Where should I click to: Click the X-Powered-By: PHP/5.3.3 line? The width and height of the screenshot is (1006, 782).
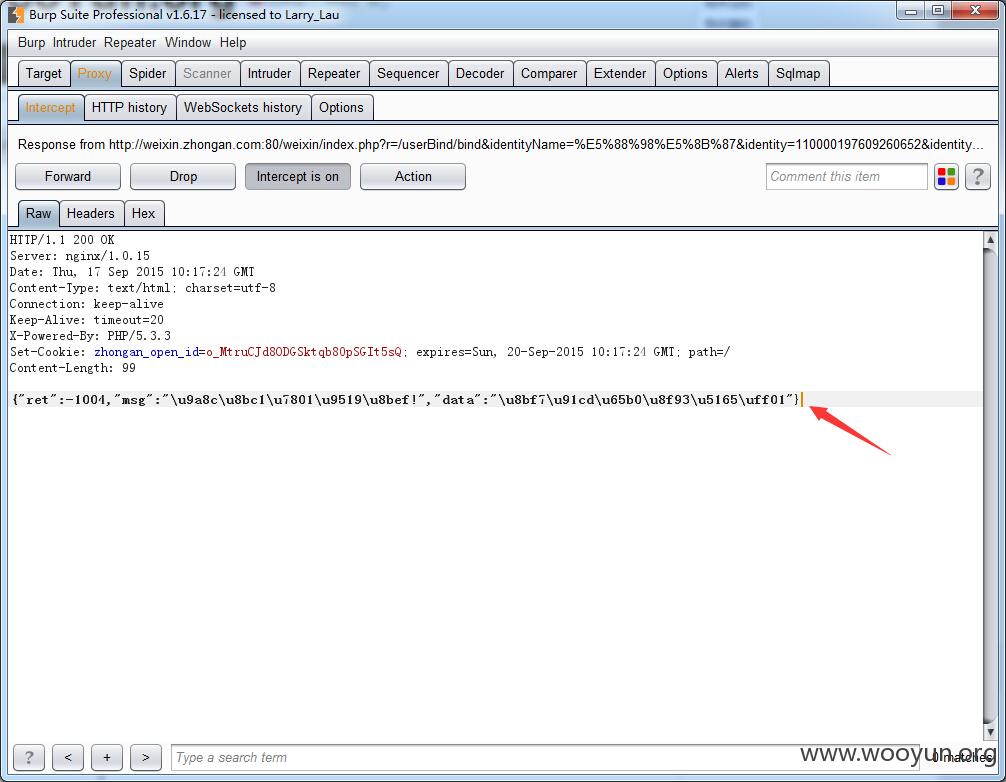90,336
